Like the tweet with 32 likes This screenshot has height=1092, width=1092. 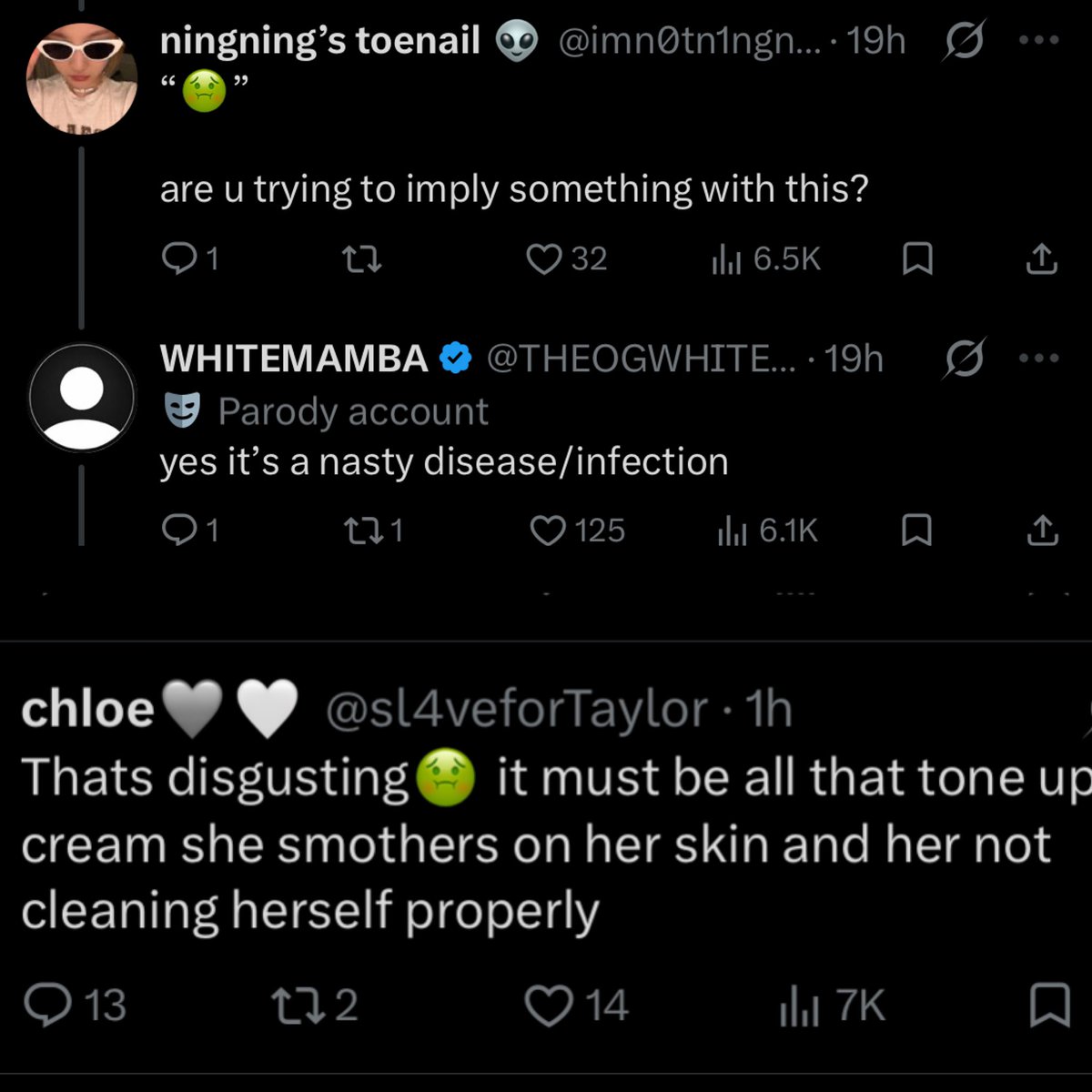click(567, 259)
